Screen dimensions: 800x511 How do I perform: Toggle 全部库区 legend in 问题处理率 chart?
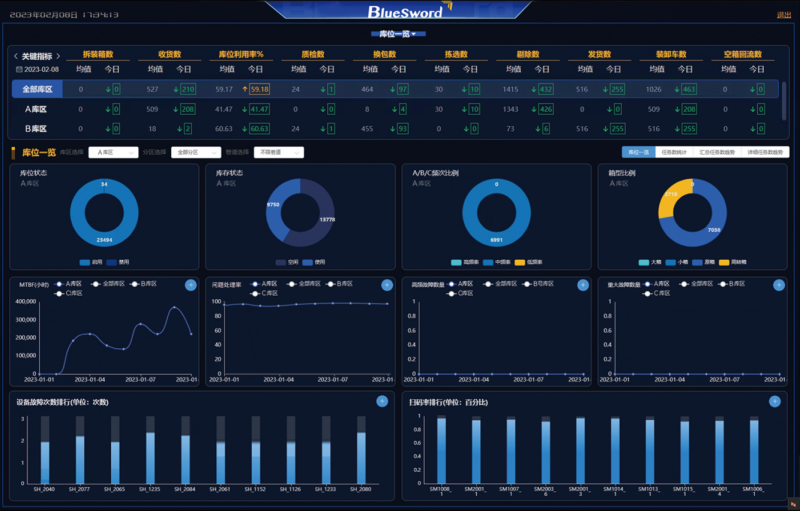click(x=298, y=284)
